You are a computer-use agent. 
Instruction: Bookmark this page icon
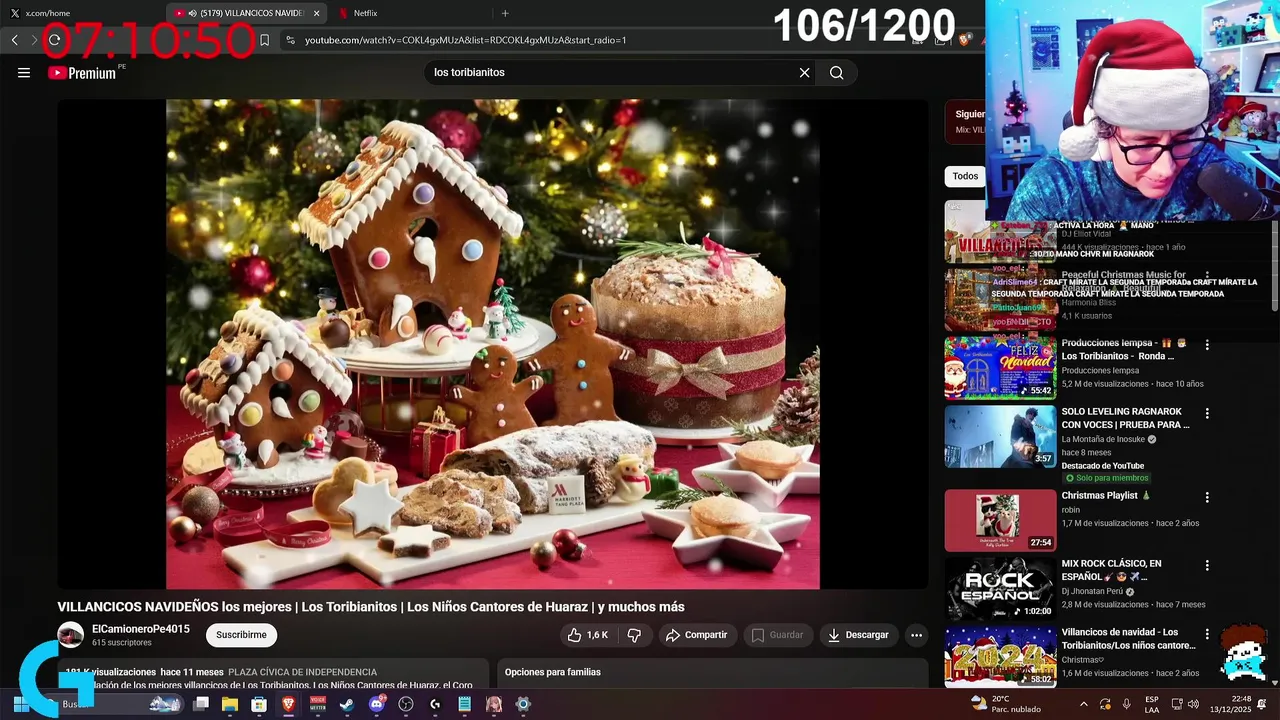264,40
